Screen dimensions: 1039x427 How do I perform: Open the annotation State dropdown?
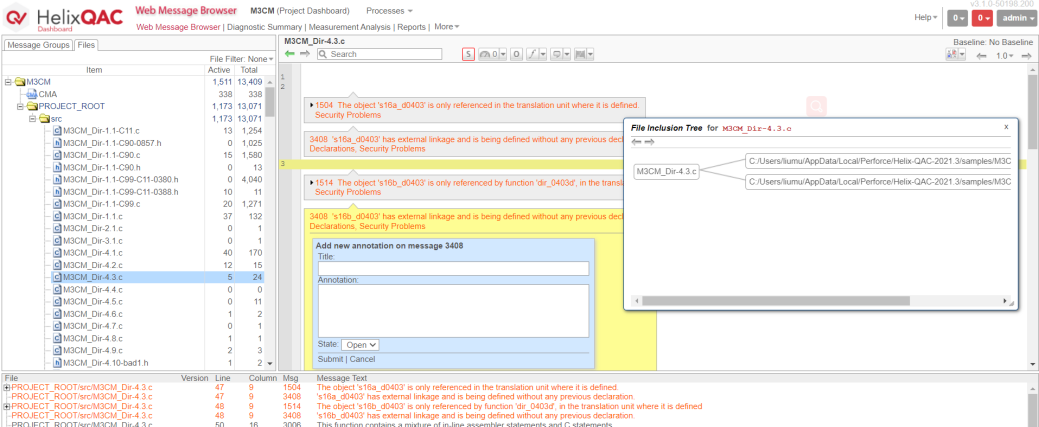click(x=360, y=345)
